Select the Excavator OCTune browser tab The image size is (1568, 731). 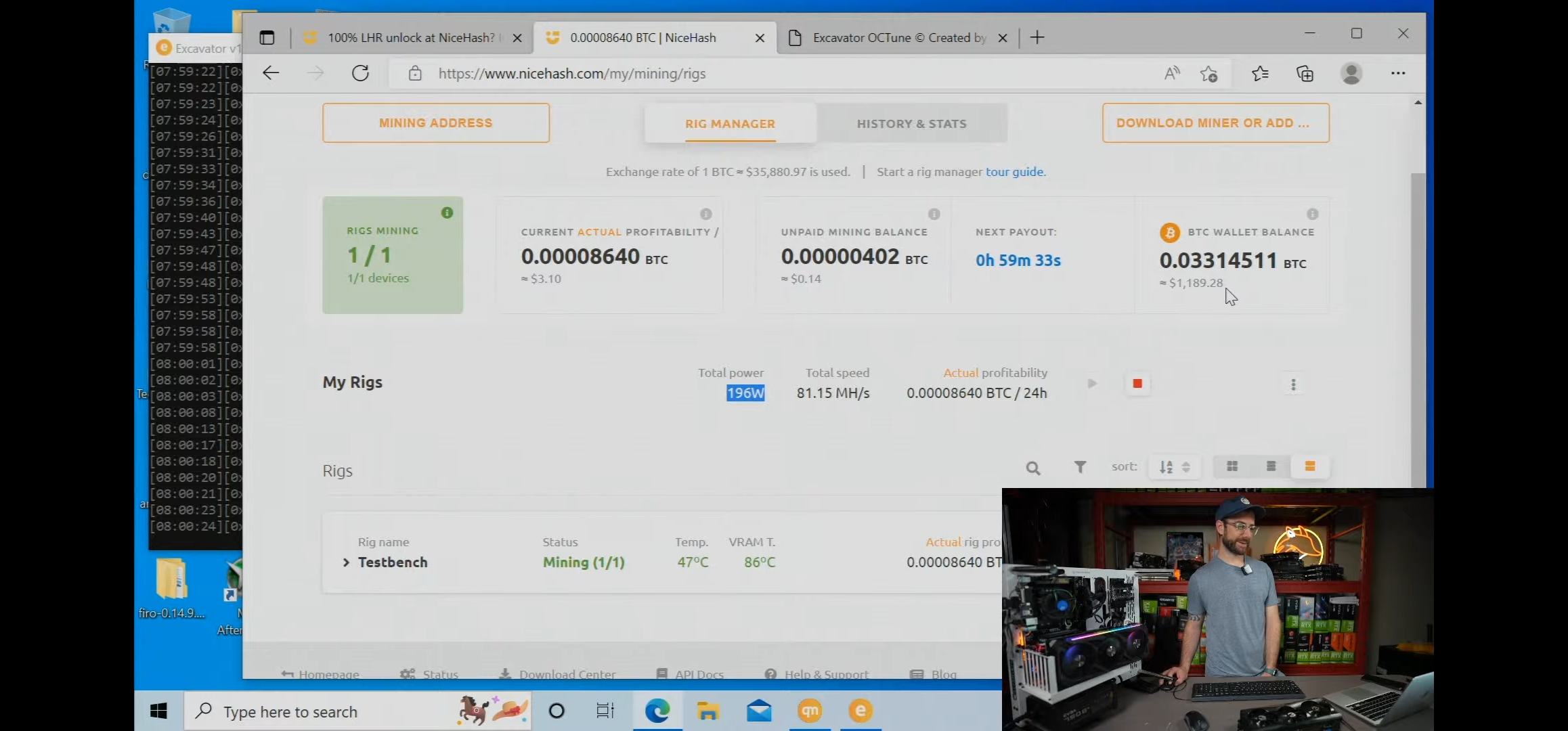coord(899,38)
